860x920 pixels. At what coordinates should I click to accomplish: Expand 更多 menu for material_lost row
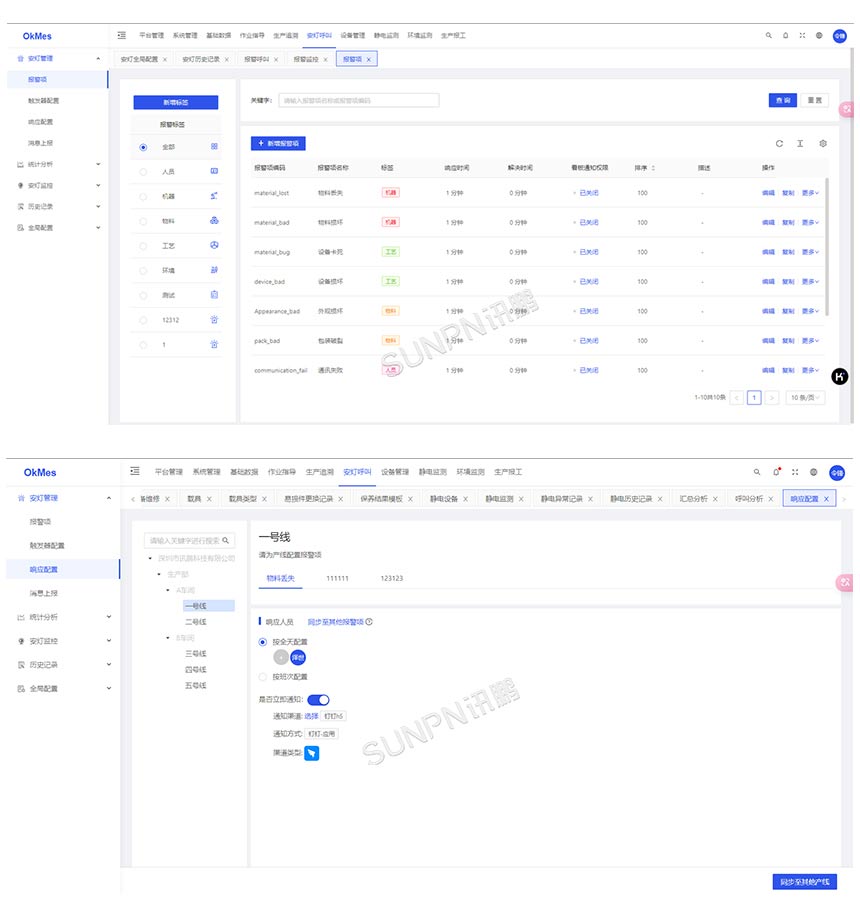810,194
